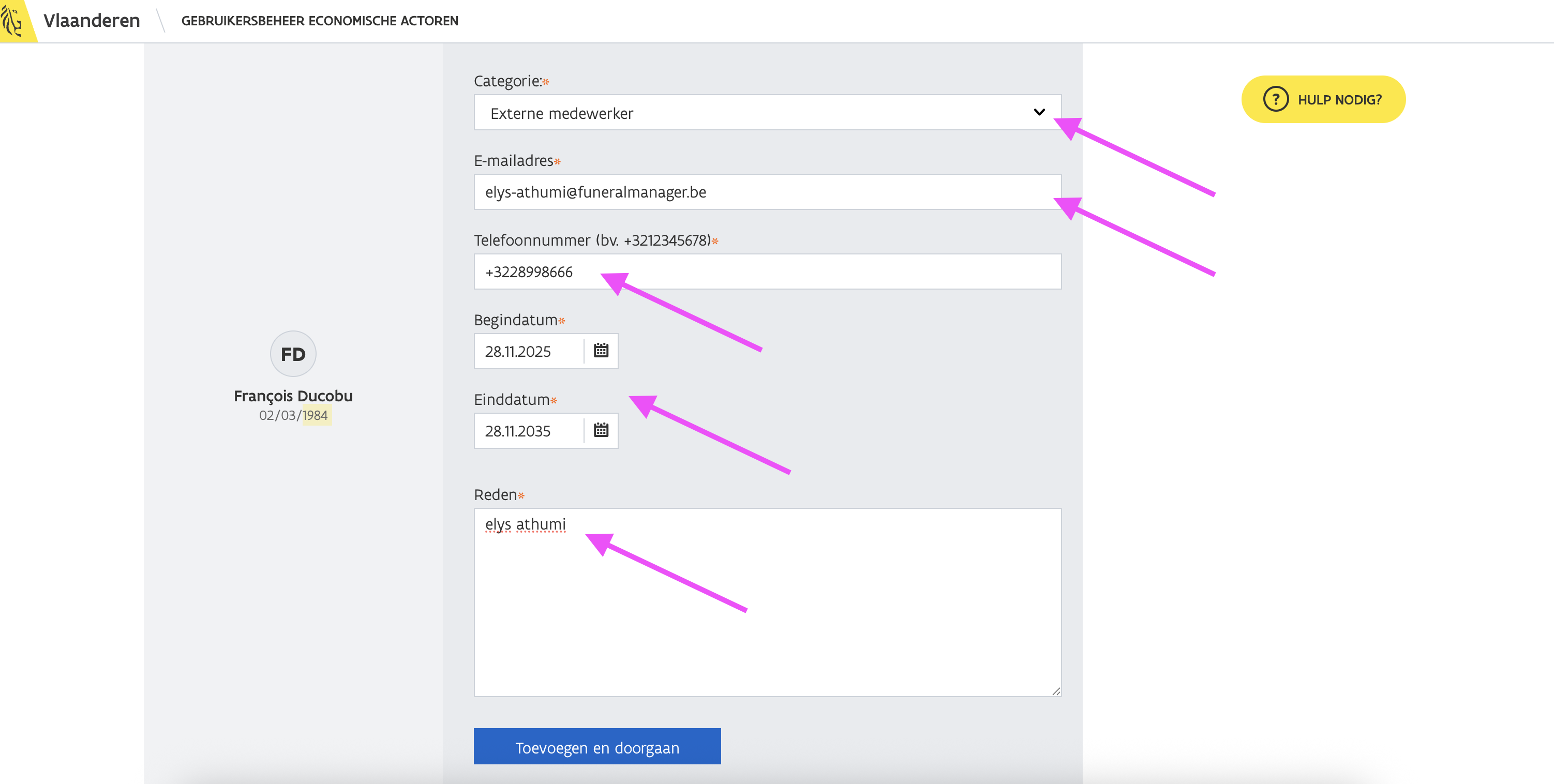
Task: Focus the Telefoonnummer input field
Action: (832, 272)
